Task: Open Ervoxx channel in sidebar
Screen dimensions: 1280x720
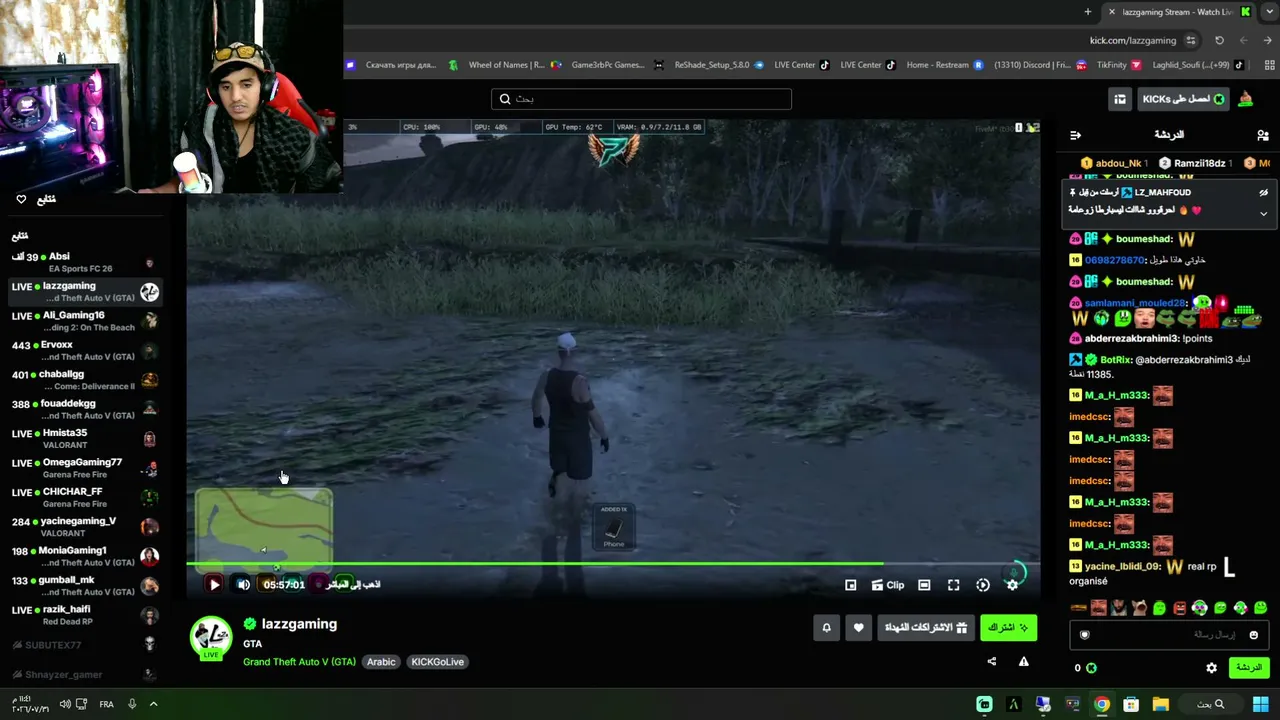Action: [85, 350]
